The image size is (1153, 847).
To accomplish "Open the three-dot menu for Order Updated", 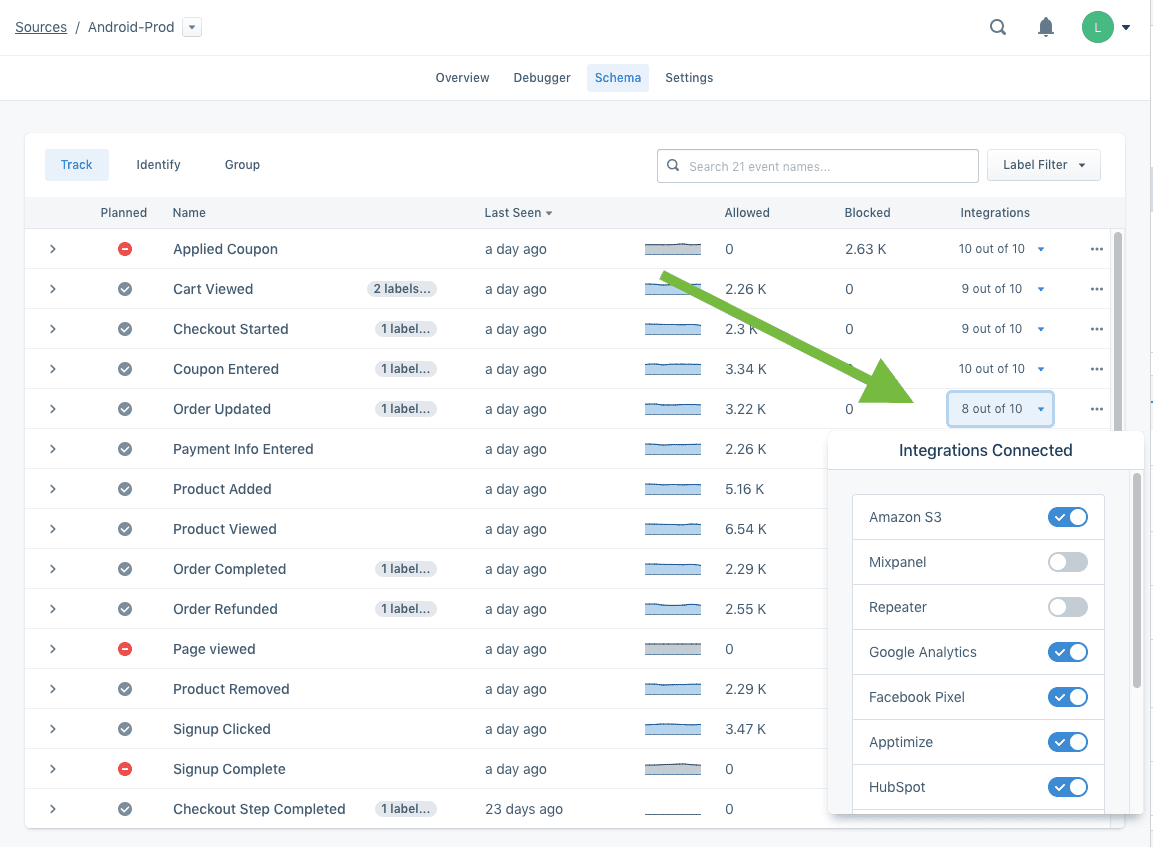I will (x=1096, y=409).
